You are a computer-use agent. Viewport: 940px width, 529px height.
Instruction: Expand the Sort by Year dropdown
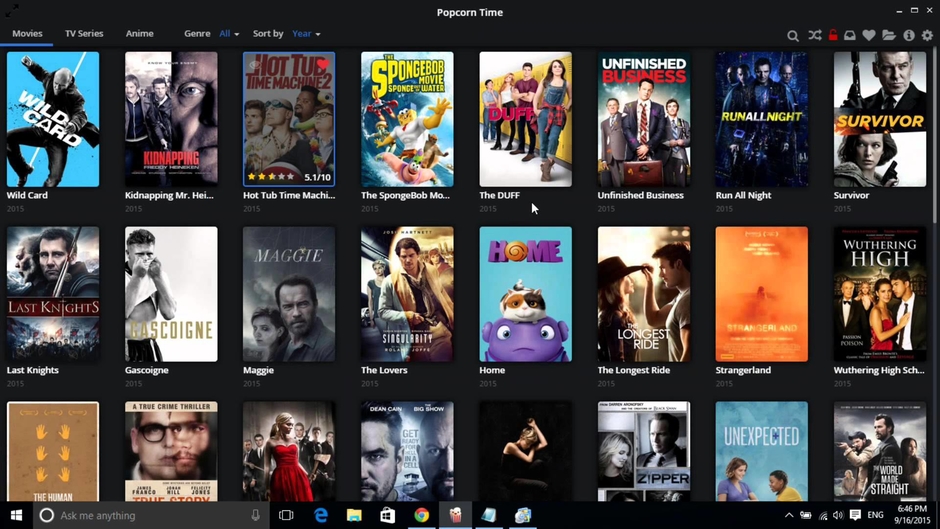click(306, 34)
